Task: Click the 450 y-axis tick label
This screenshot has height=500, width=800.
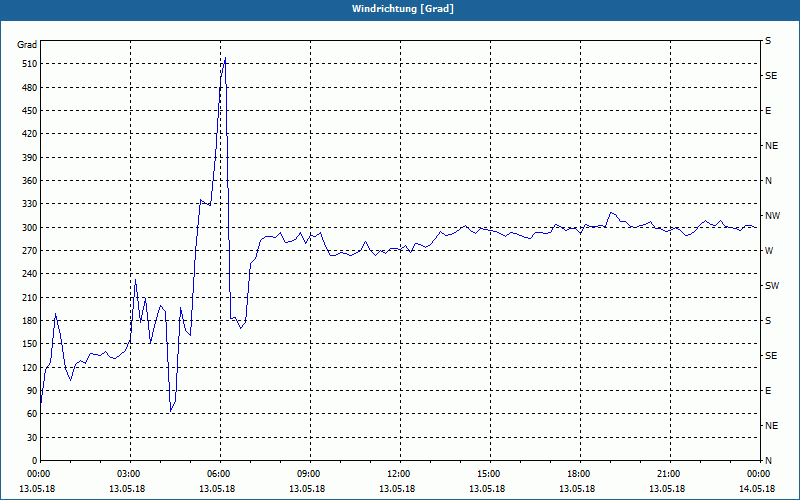Action: click(x=29, y=111)
